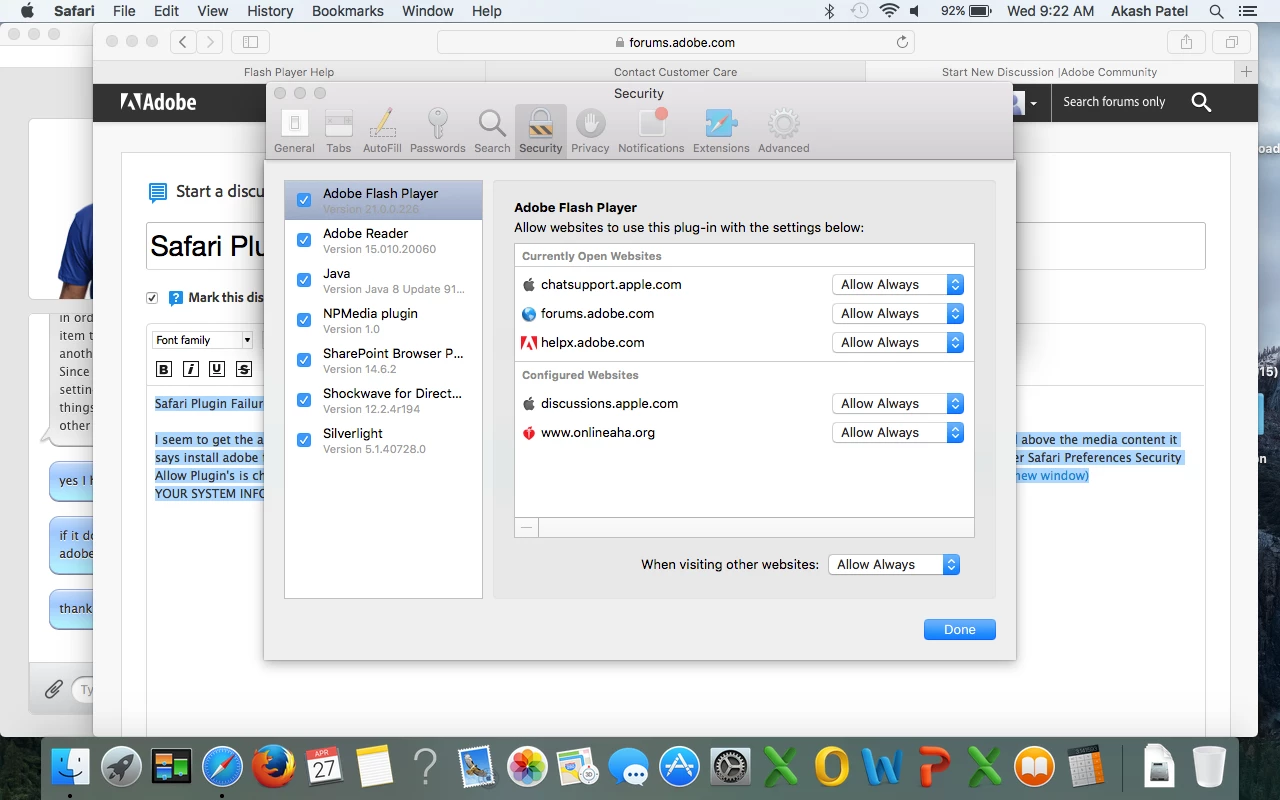The image size is (1280, 800).
Task: Open policy dropdown for chatsupport.apple.com
Action: (x=897, y=285)
